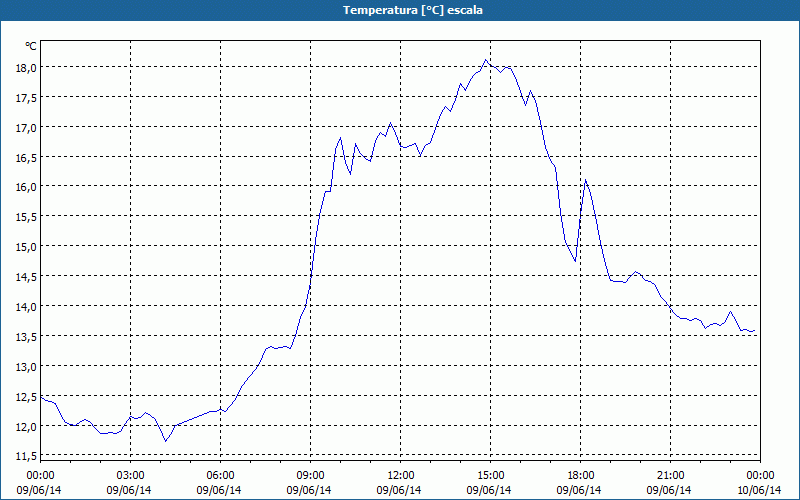Click the 21:00 time axis label

tap(670, 476)
